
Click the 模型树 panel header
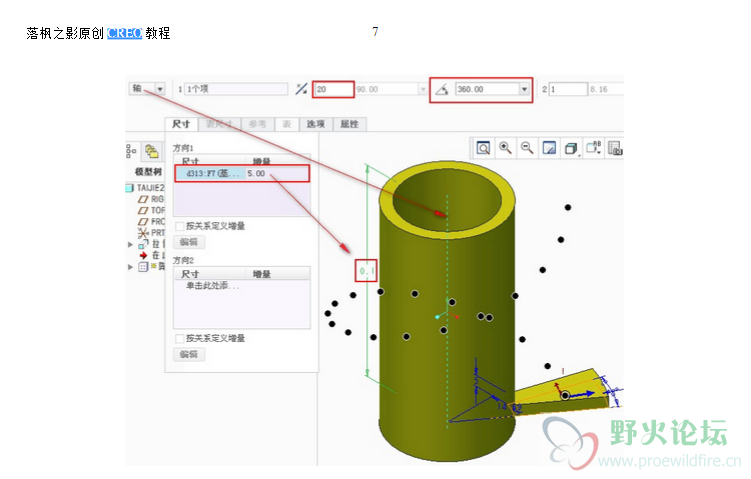(148, 171)
